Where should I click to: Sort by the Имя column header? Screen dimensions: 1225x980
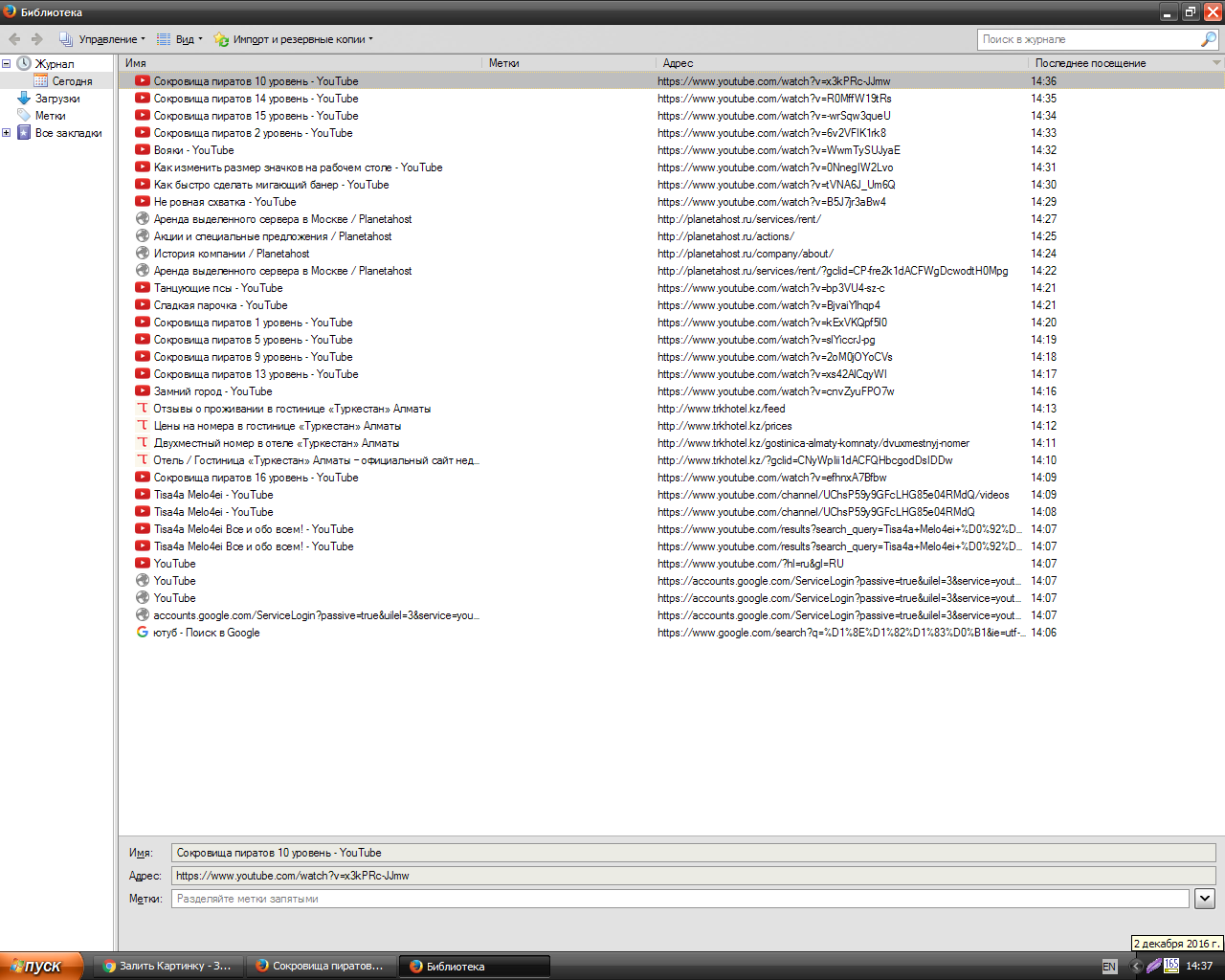point(301,63)
